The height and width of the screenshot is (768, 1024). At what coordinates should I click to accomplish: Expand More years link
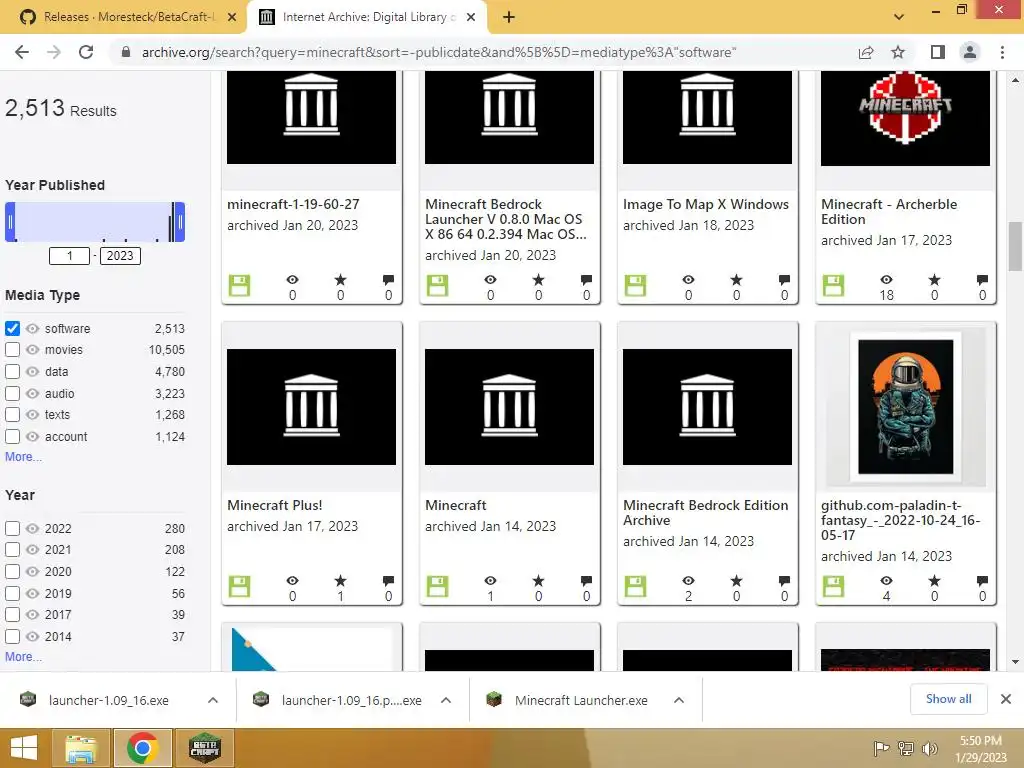23,657
